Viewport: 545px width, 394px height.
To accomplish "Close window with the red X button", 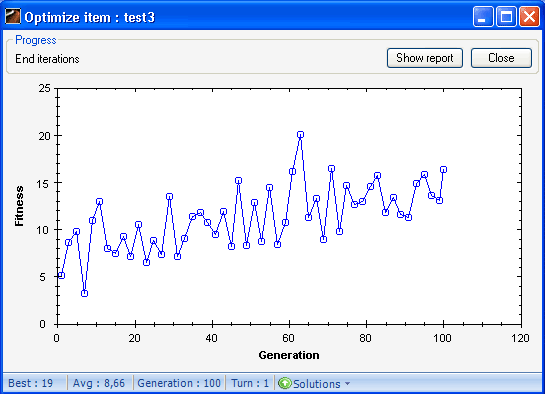I will (529, 16).
